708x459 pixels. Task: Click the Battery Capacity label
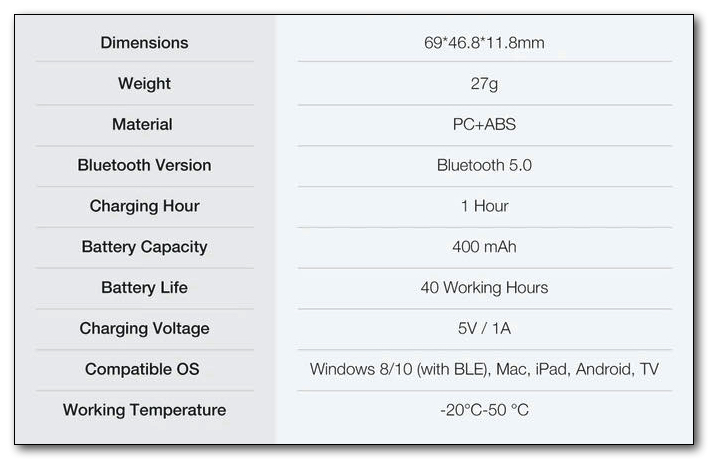pyautogui.click(x=144, y=247)
